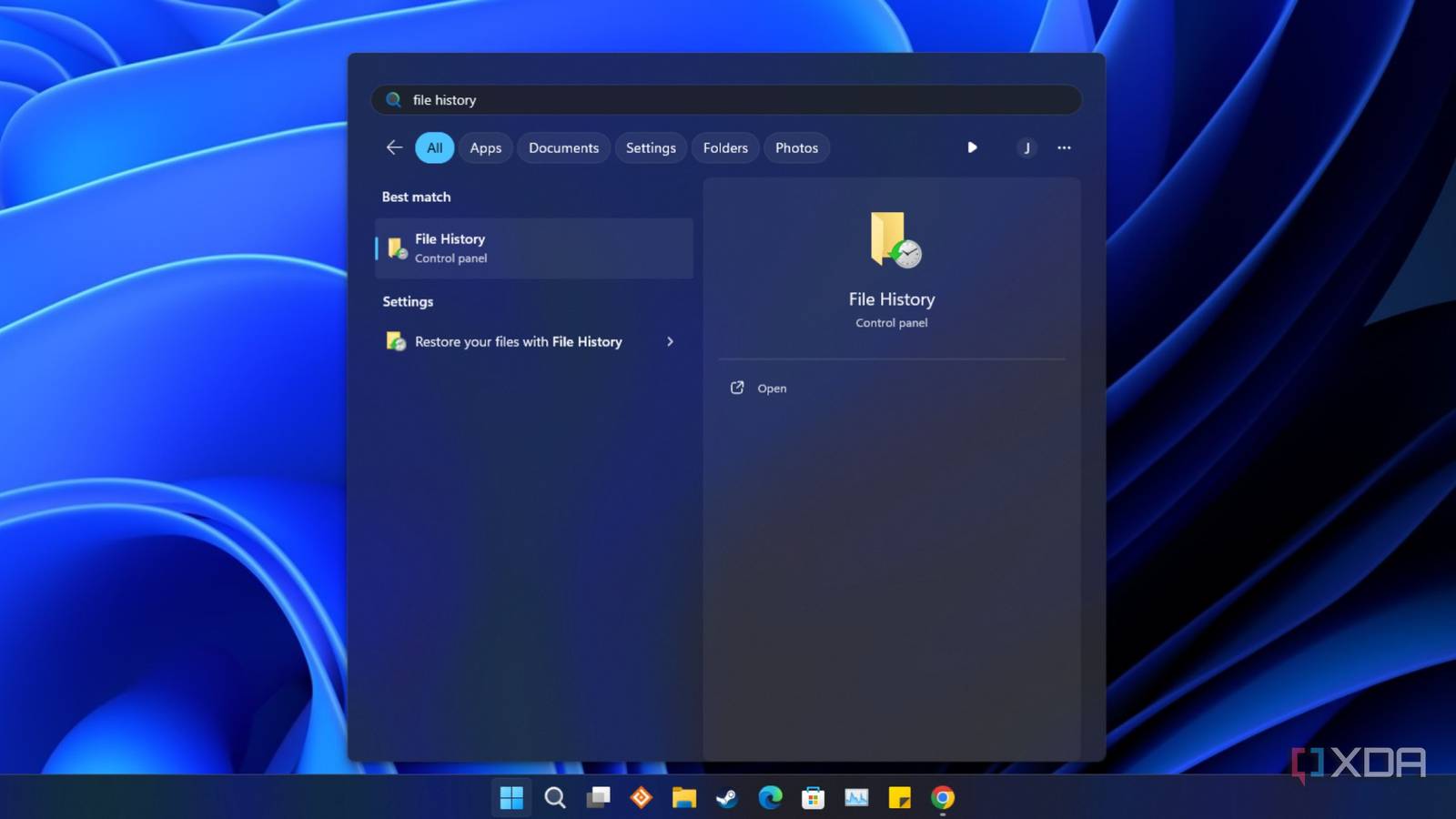Launch Microsoft Edge from the taskbar
This screenshot has width=1456, height=819.
[x=771, y=798]
